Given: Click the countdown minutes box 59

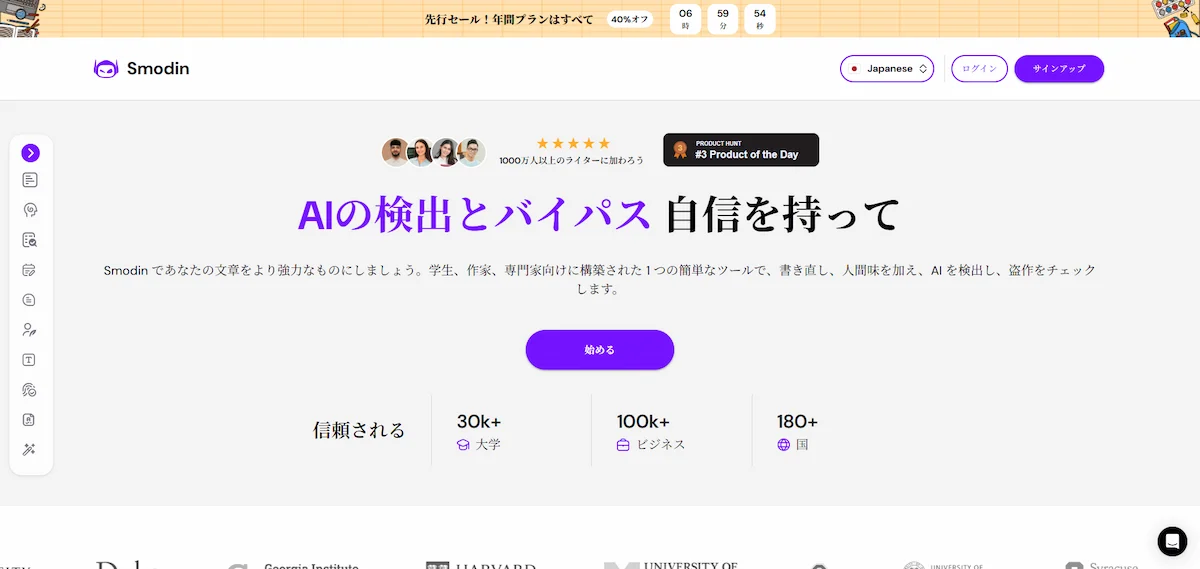Looking at the screenshot, I should coord(723,19).
